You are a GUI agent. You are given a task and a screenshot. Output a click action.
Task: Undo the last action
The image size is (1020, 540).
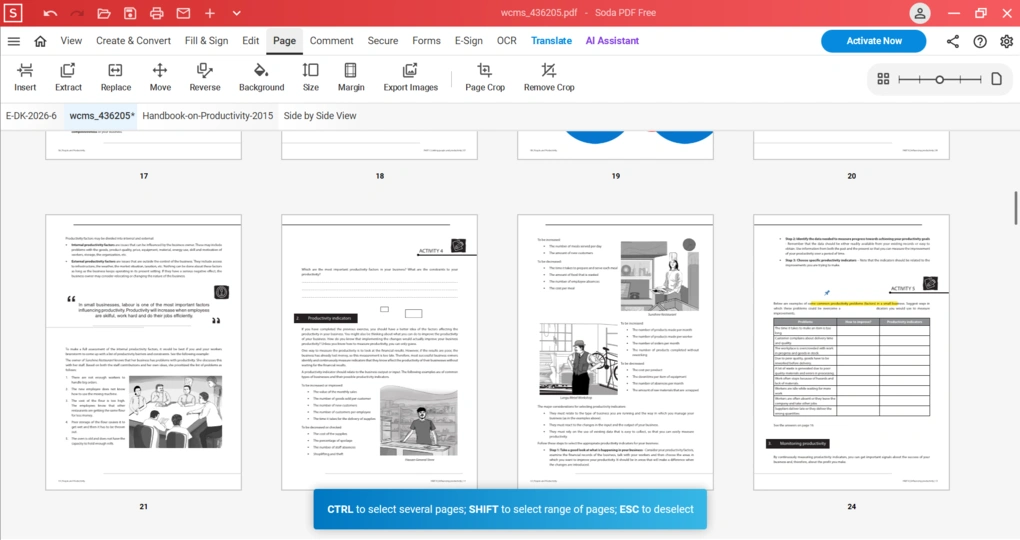[x=50, y=13]
